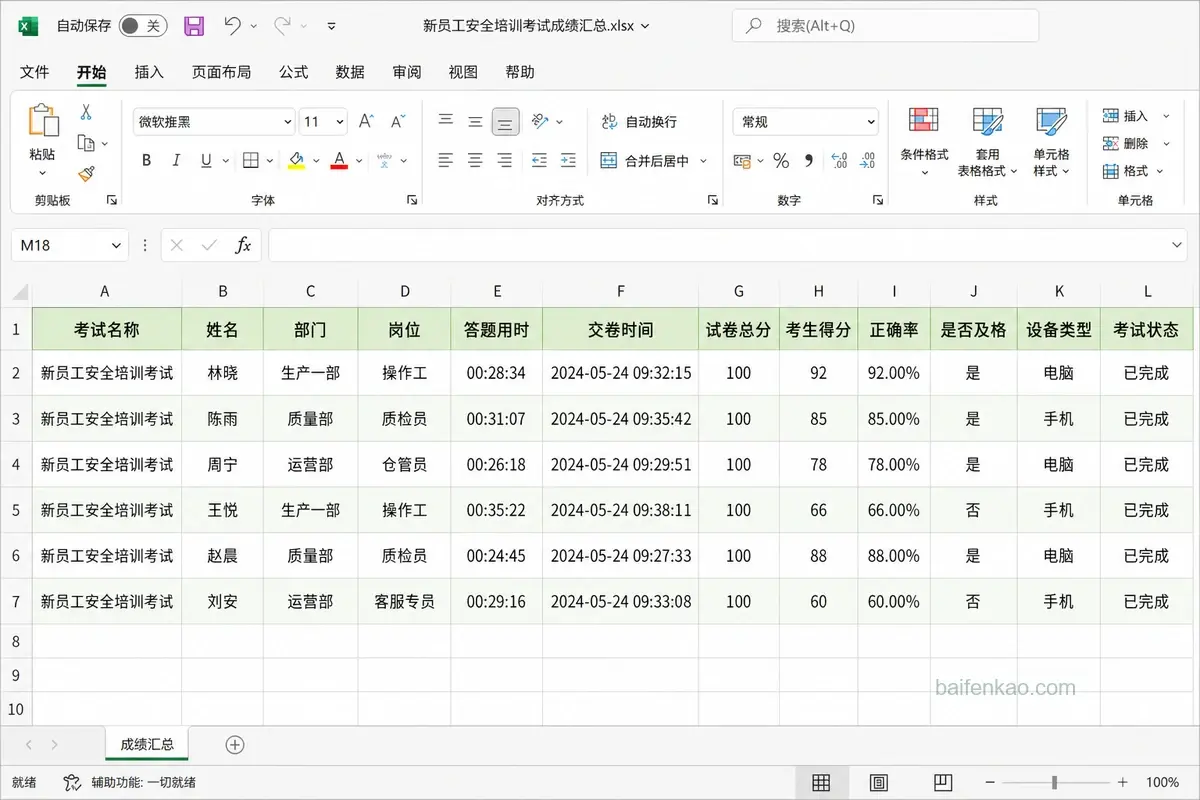Click the Paste clipboard icon
Screen dimensions: 1200x800
click(x=43, y=120)
